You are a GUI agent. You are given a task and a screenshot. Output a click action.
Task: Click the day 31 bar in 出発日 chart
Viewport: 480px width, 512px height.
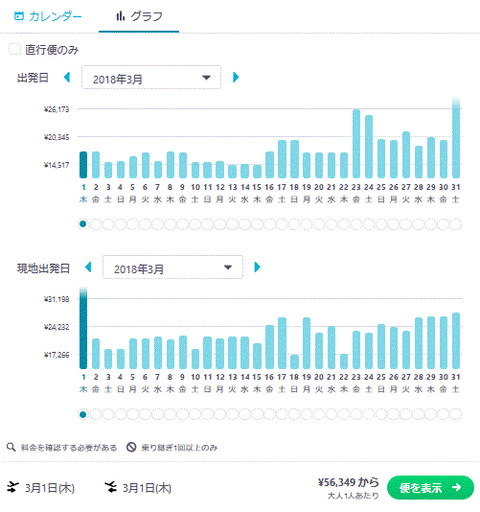pyautogui.click(x=456, y=138)
